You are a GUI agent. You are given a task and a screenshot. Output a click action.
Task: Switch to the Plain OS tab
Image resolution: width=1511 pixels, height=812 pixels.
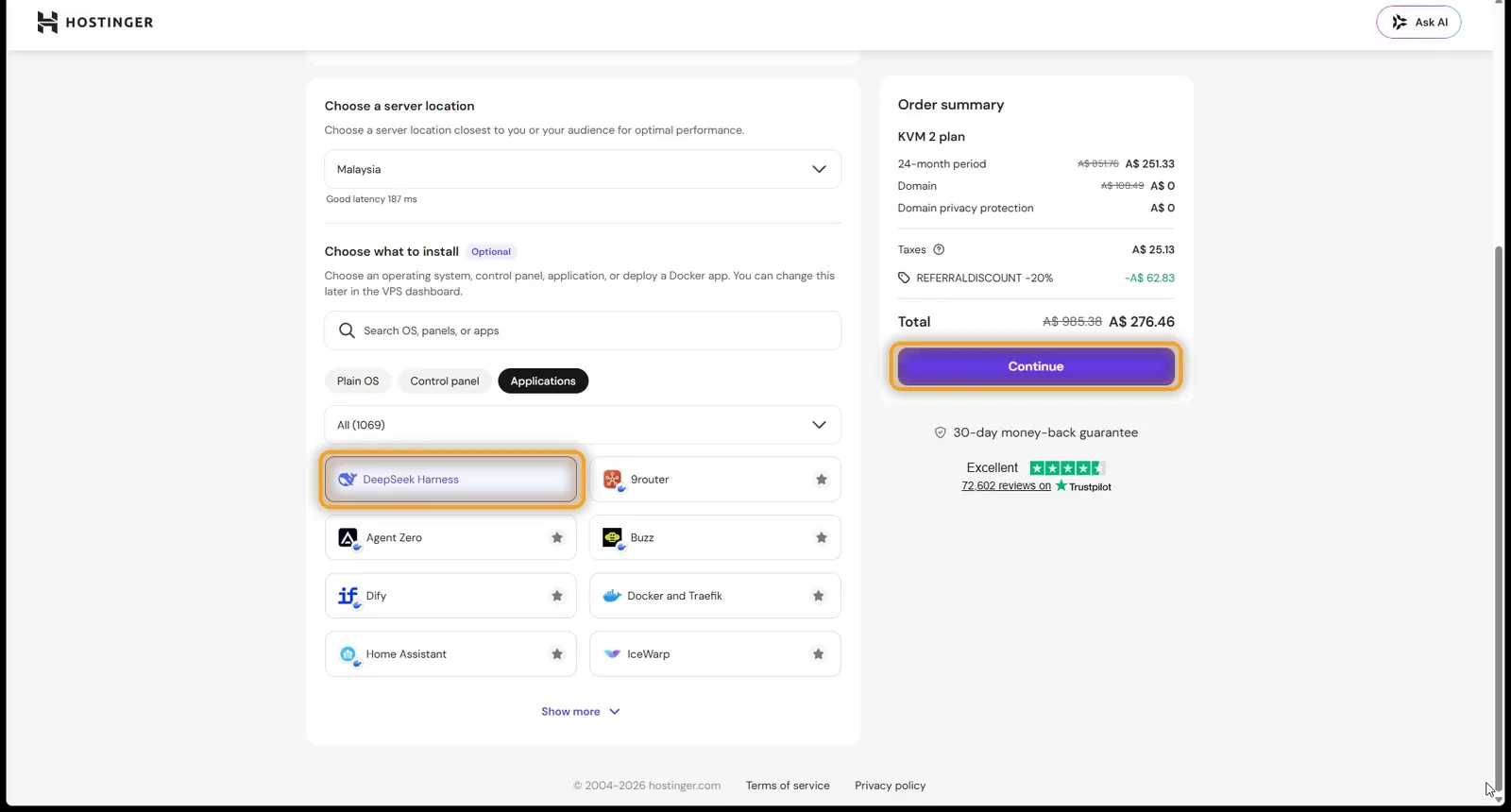358,381
